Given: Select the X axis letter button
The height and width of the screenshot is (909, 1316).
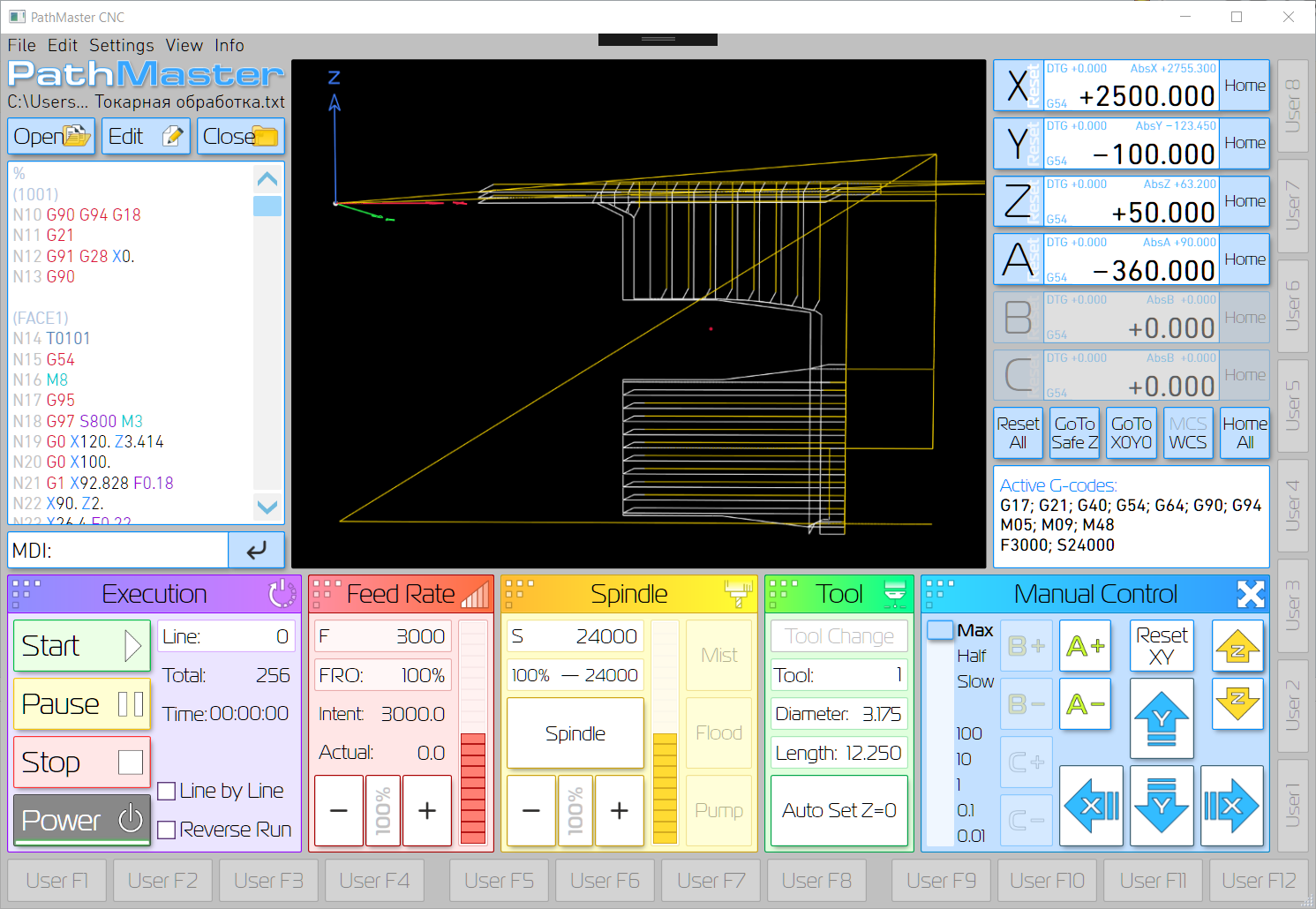Looking at the screenshot, I should (x=1018, y=86).
